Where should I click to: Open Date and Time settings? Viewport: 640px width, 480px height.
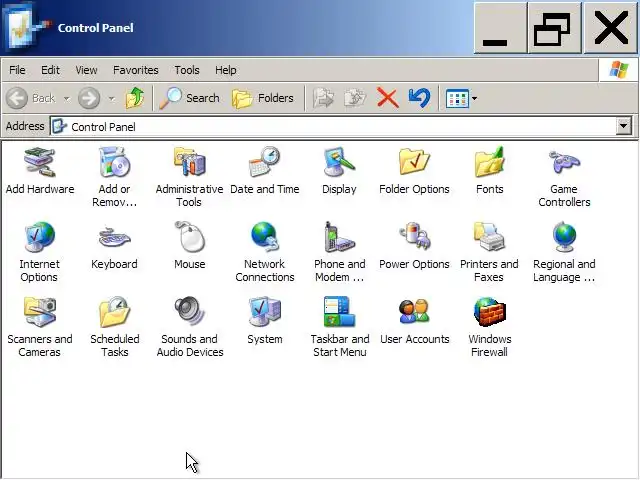264,171
